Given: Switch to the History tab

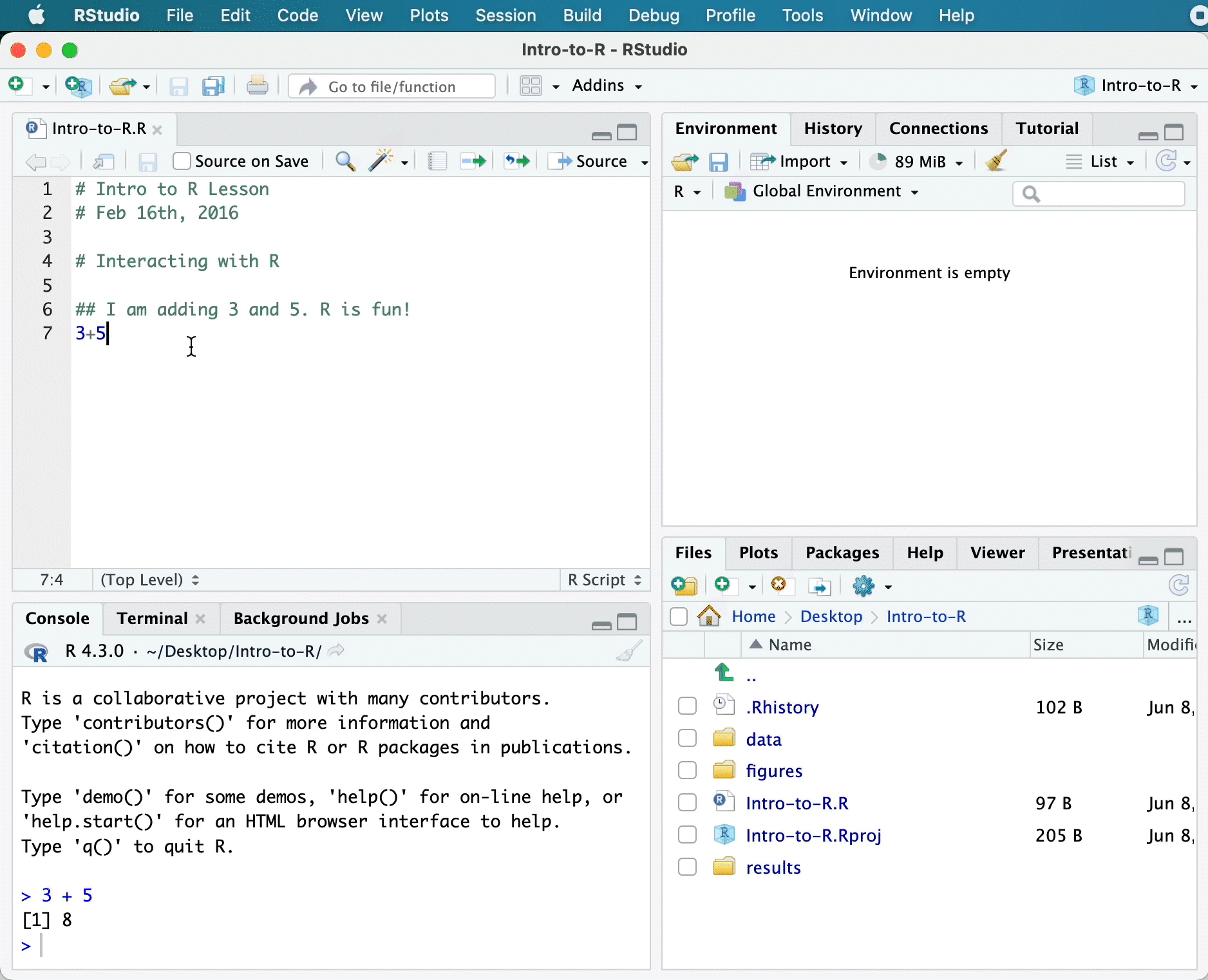Looking at the screenshot, I should point(833,128).
